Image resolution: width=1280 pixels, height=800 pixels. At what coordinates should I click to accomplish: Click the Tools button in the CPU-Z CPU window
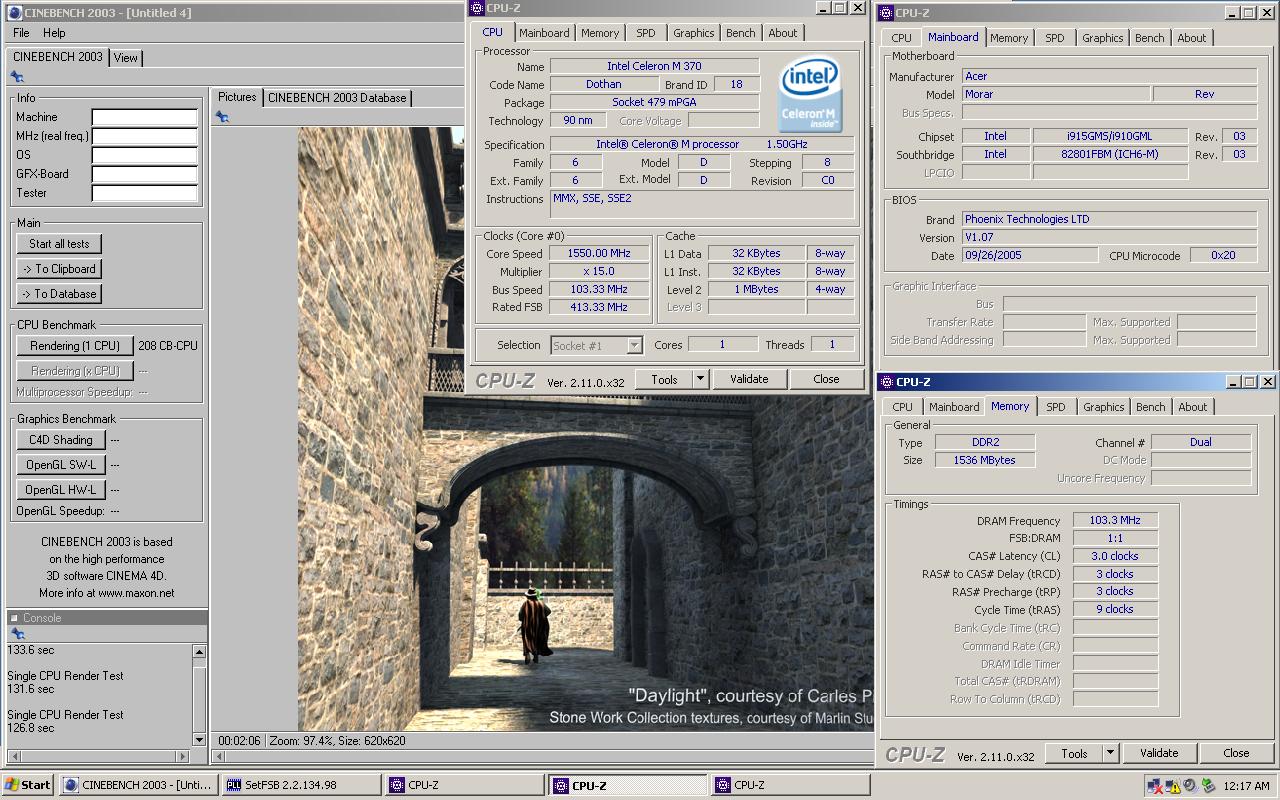click(664, 379)
